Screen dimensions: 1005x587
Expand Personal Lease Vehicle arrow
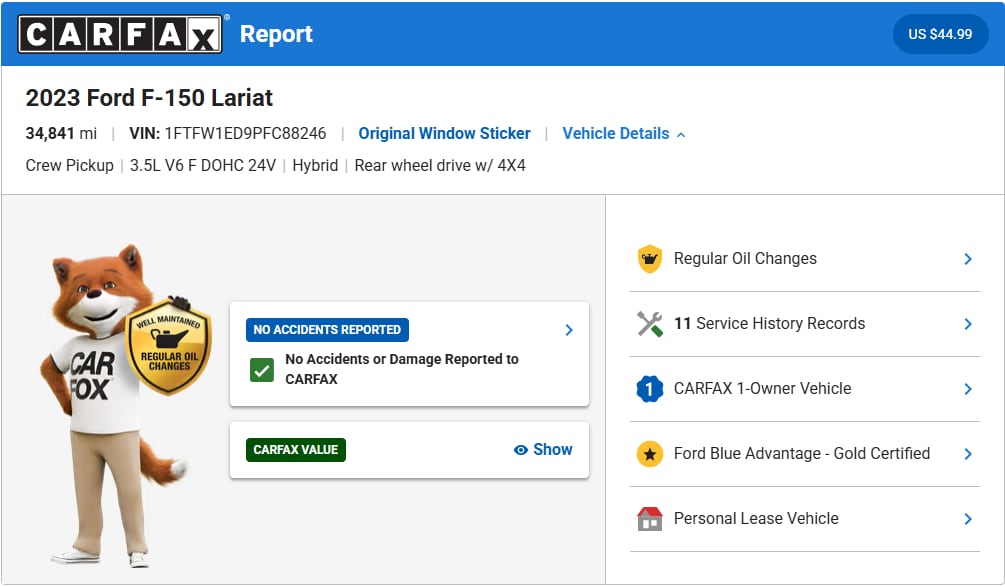click(968, 519)
